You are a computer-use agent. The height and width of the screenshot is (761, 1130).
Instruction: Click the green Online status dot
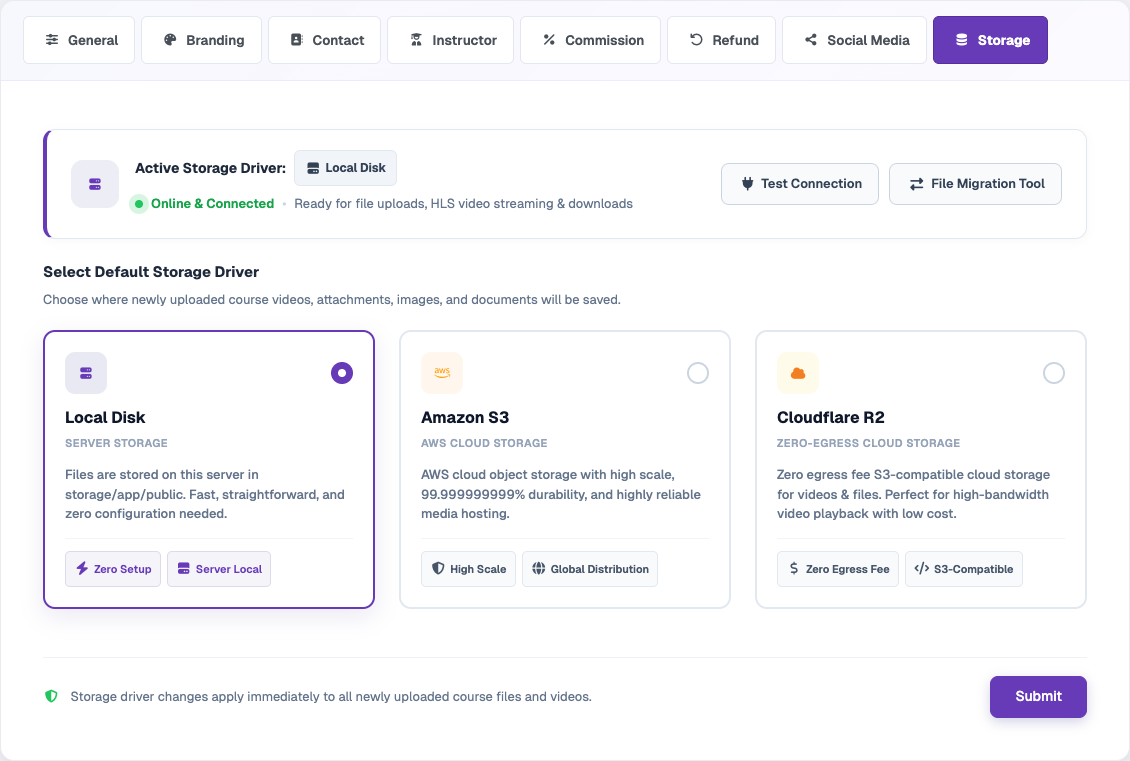point(139,204)
